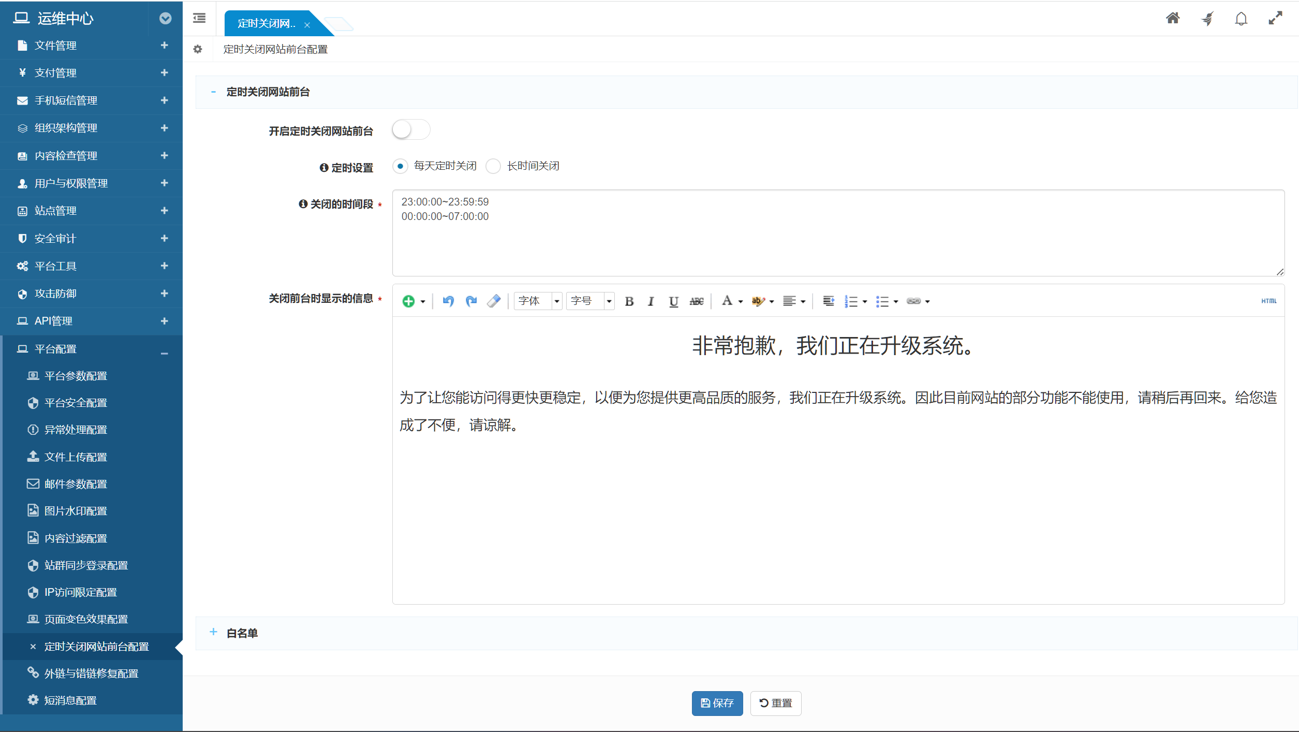Open the 字号 font size dropdown
This screenshot has width=1299, height=732.
tap(590, 301)
